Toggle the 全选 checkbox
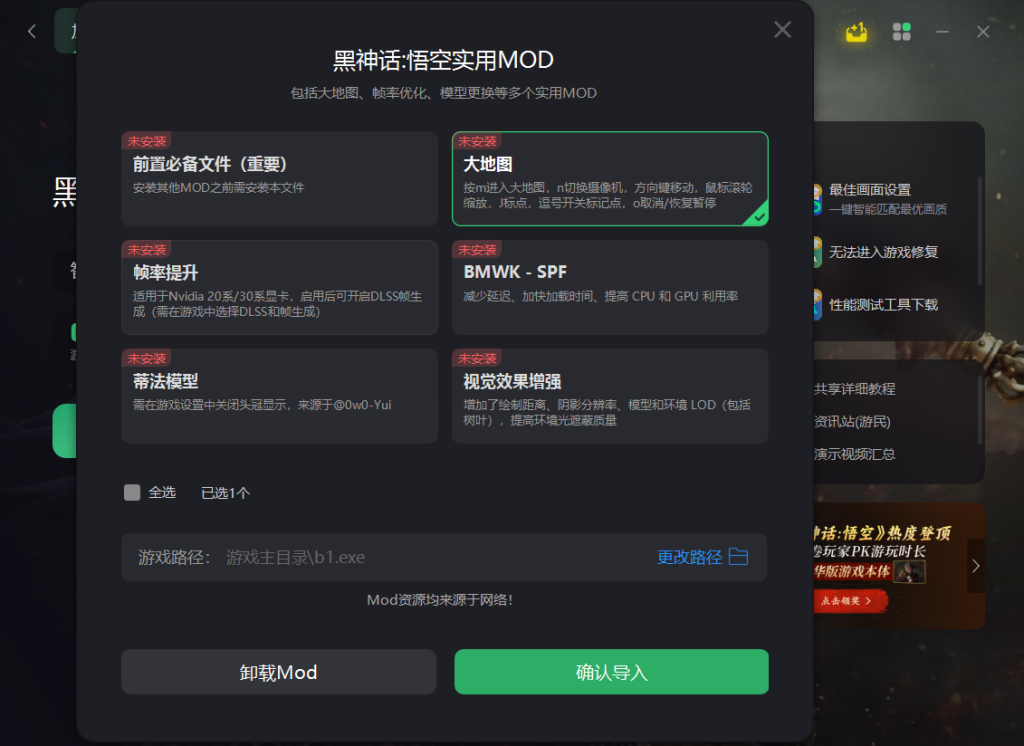The image size is (1024, 746). pos(132,493)
